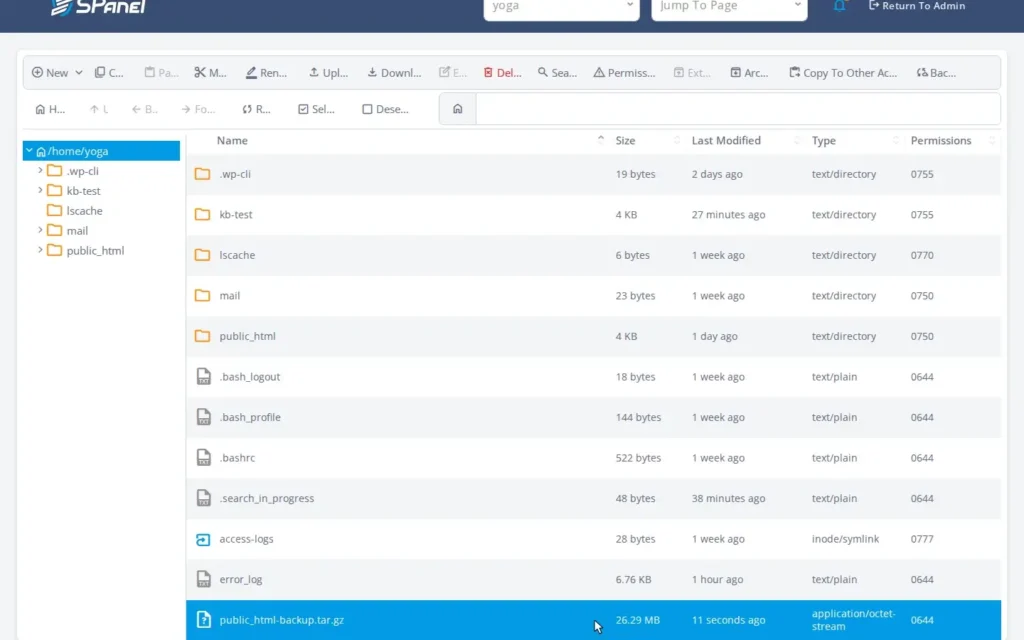
Task: Click the SPanel logo
Action: pyautogui.click(x=98, y=7)
